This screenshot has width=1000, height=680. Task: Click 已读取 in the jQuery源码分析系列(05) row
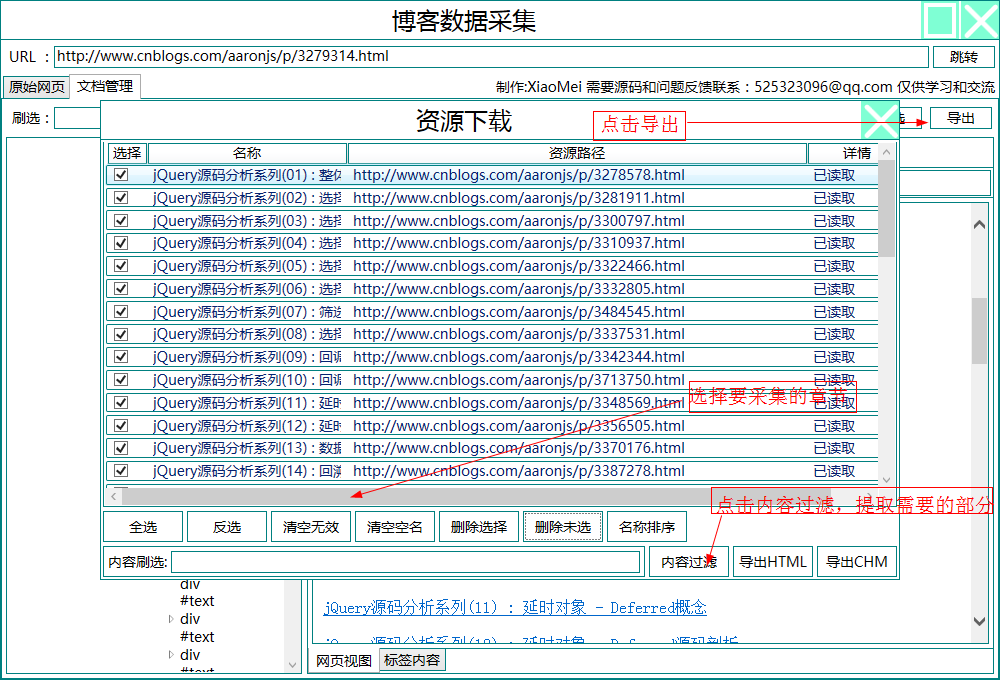(834, 266)
